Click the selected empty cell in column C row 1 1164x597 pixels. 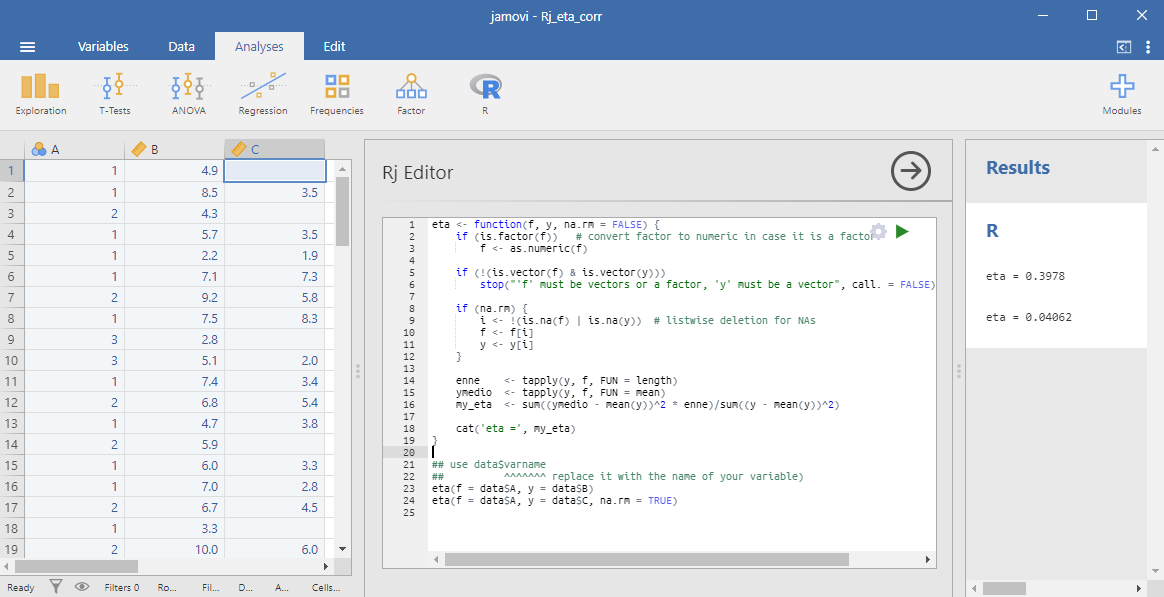275,171
